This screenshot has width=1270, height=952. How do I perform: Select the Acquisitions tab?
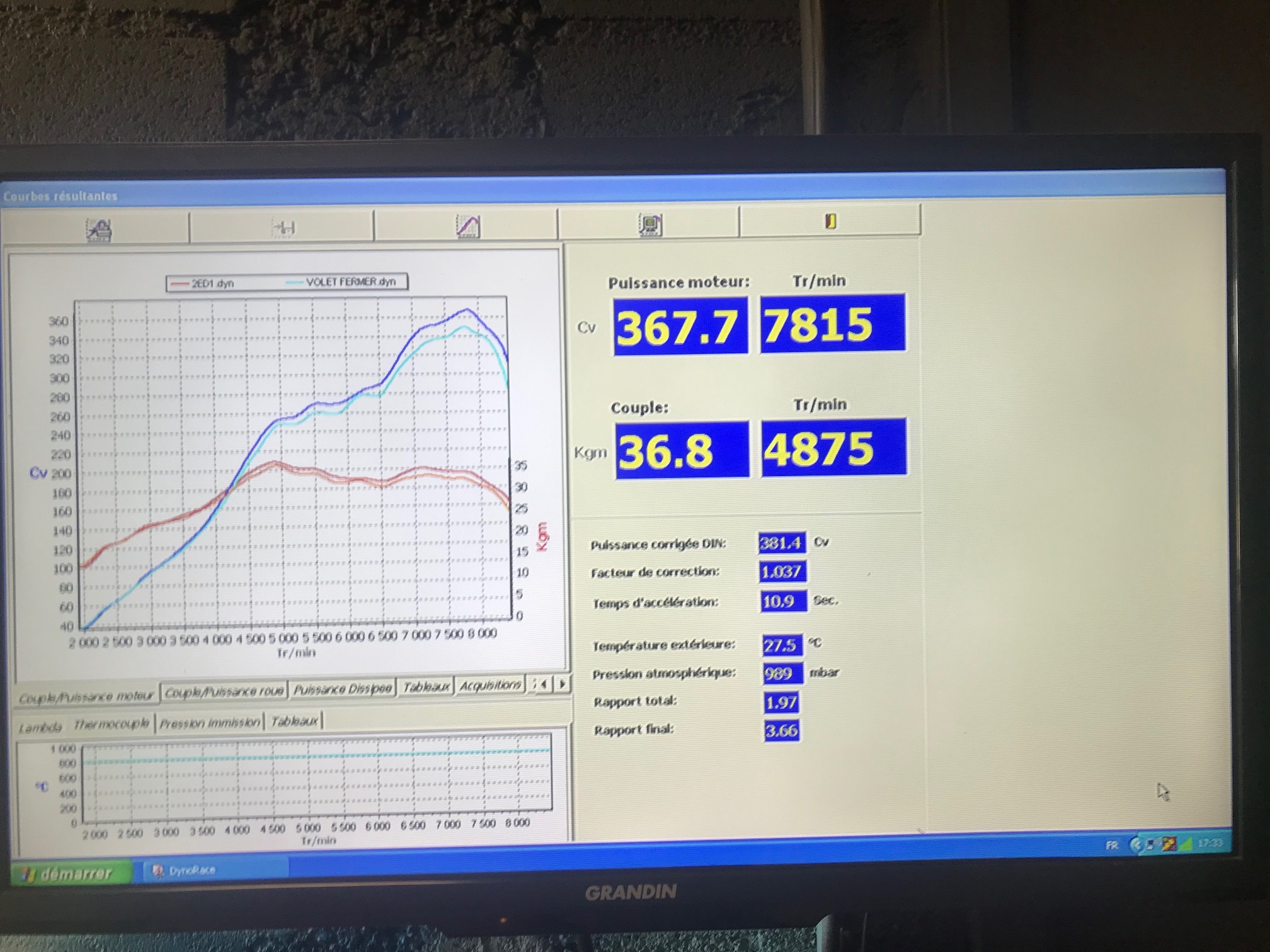click(x=490, y=686)
